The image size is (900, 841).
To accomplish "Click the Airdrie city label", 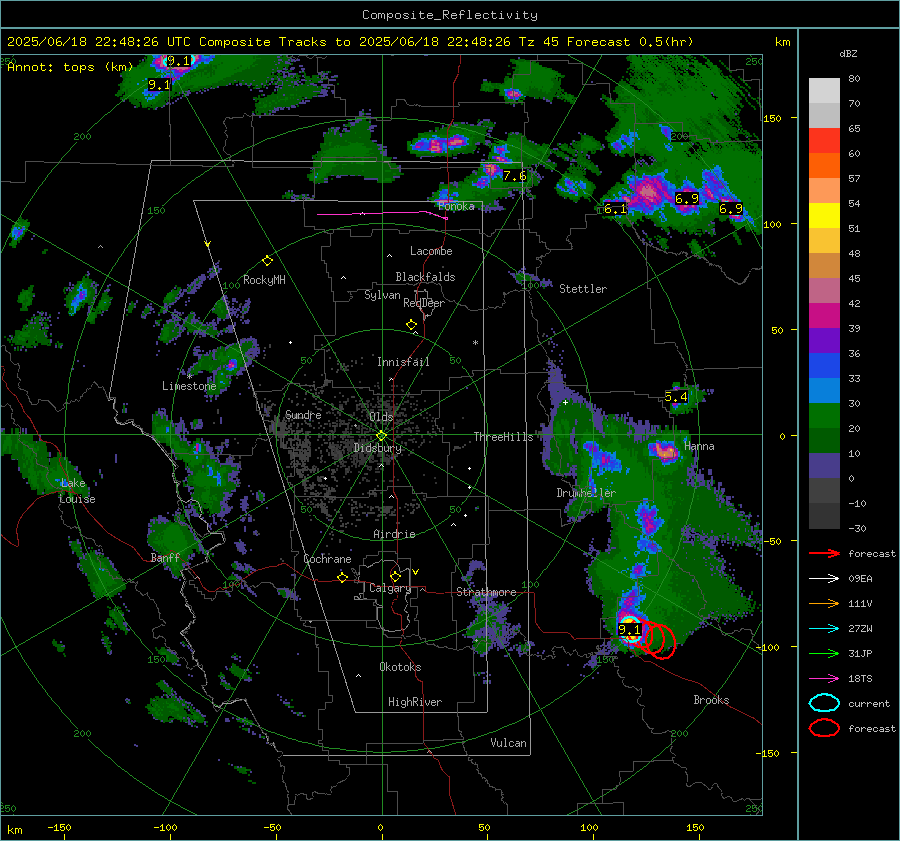I will tap(394, 534).
